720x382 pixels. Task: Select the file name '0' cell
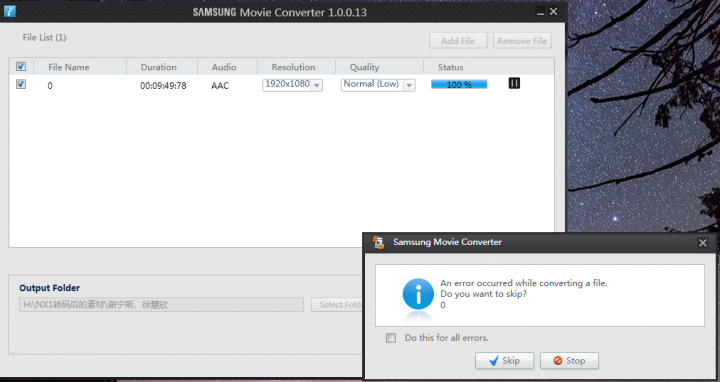coord(50,85)
